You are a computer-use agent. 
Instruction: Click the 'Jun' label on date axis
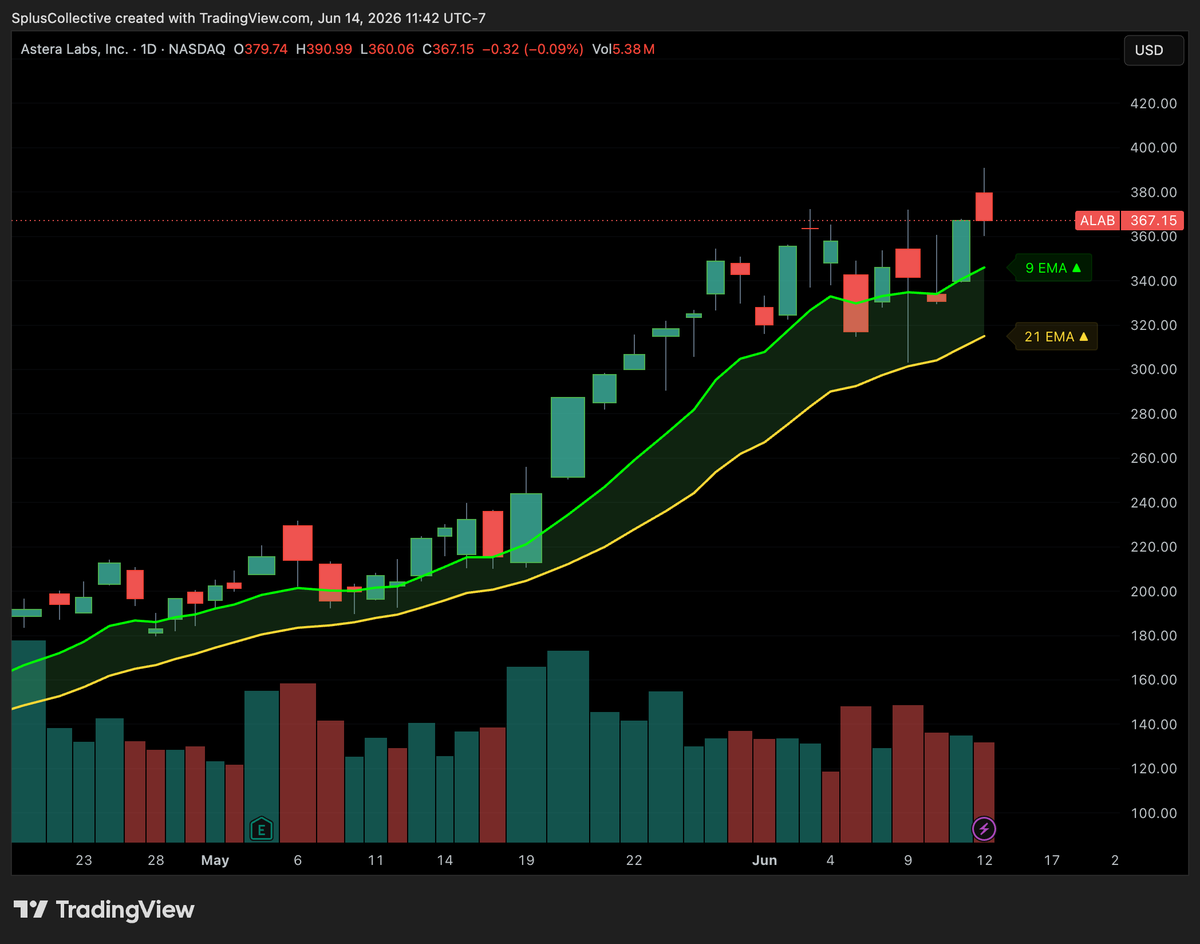point(764,860)
